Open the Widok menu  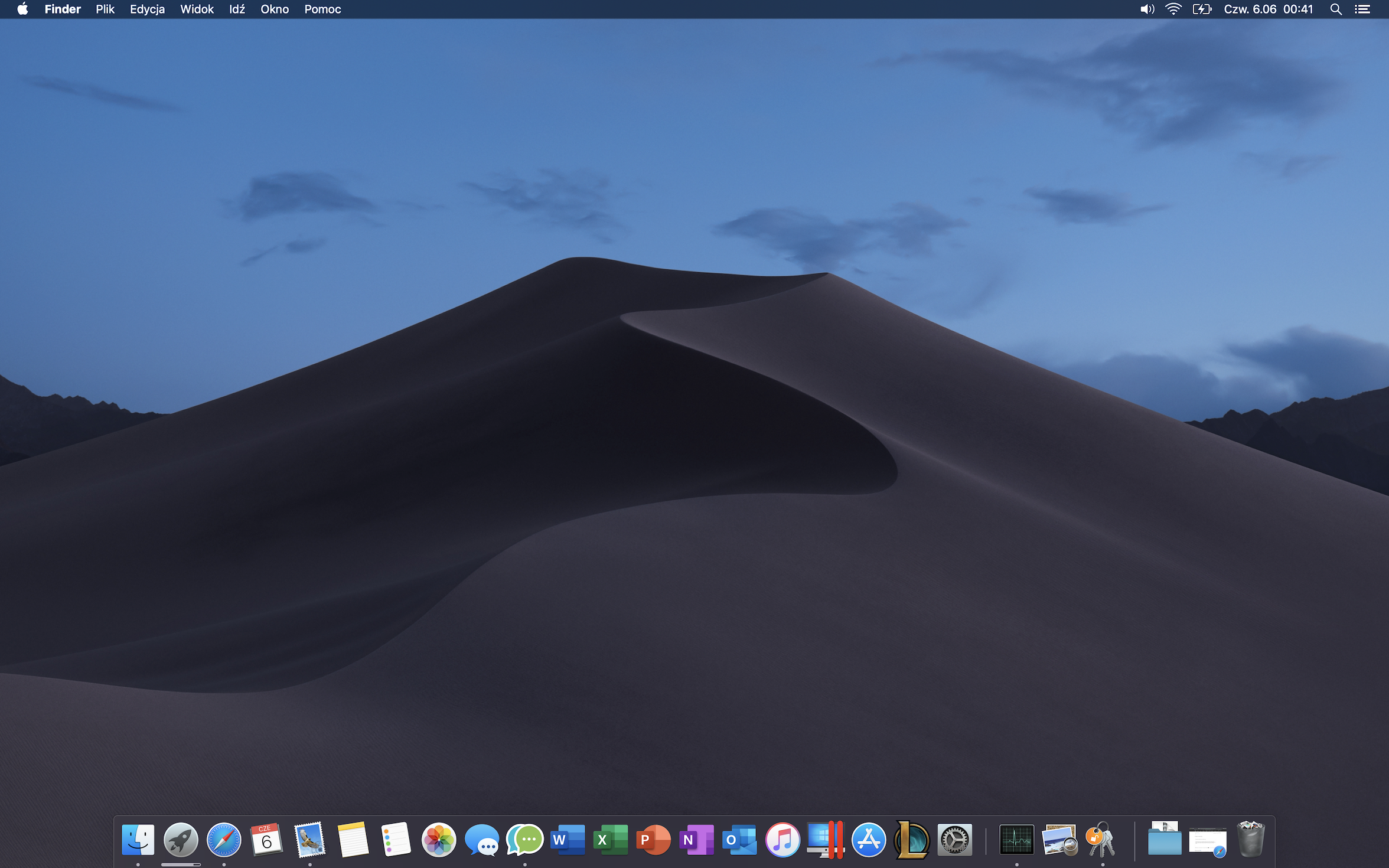point(197,9)
